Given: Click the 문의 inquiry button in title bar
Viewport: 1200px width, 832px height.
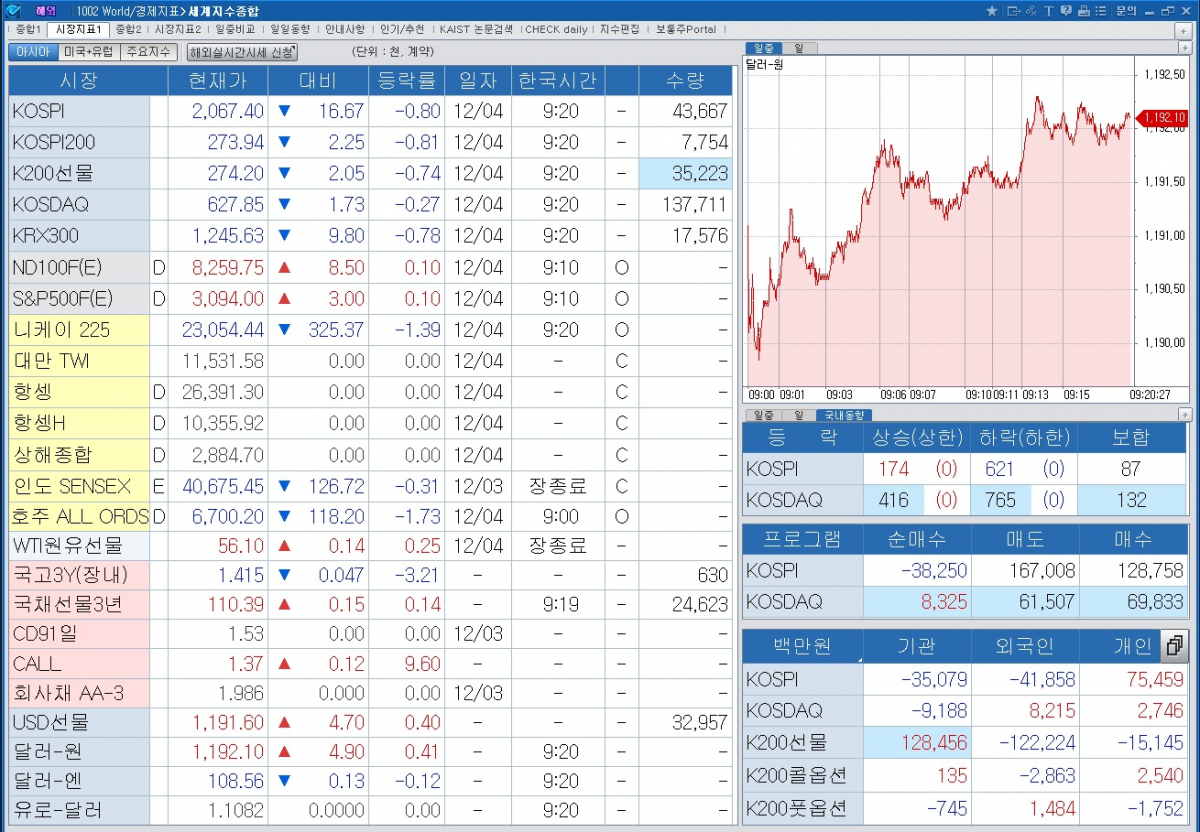Looking at the screenshot, I should pyautogui.click(x=1126, y=11).
